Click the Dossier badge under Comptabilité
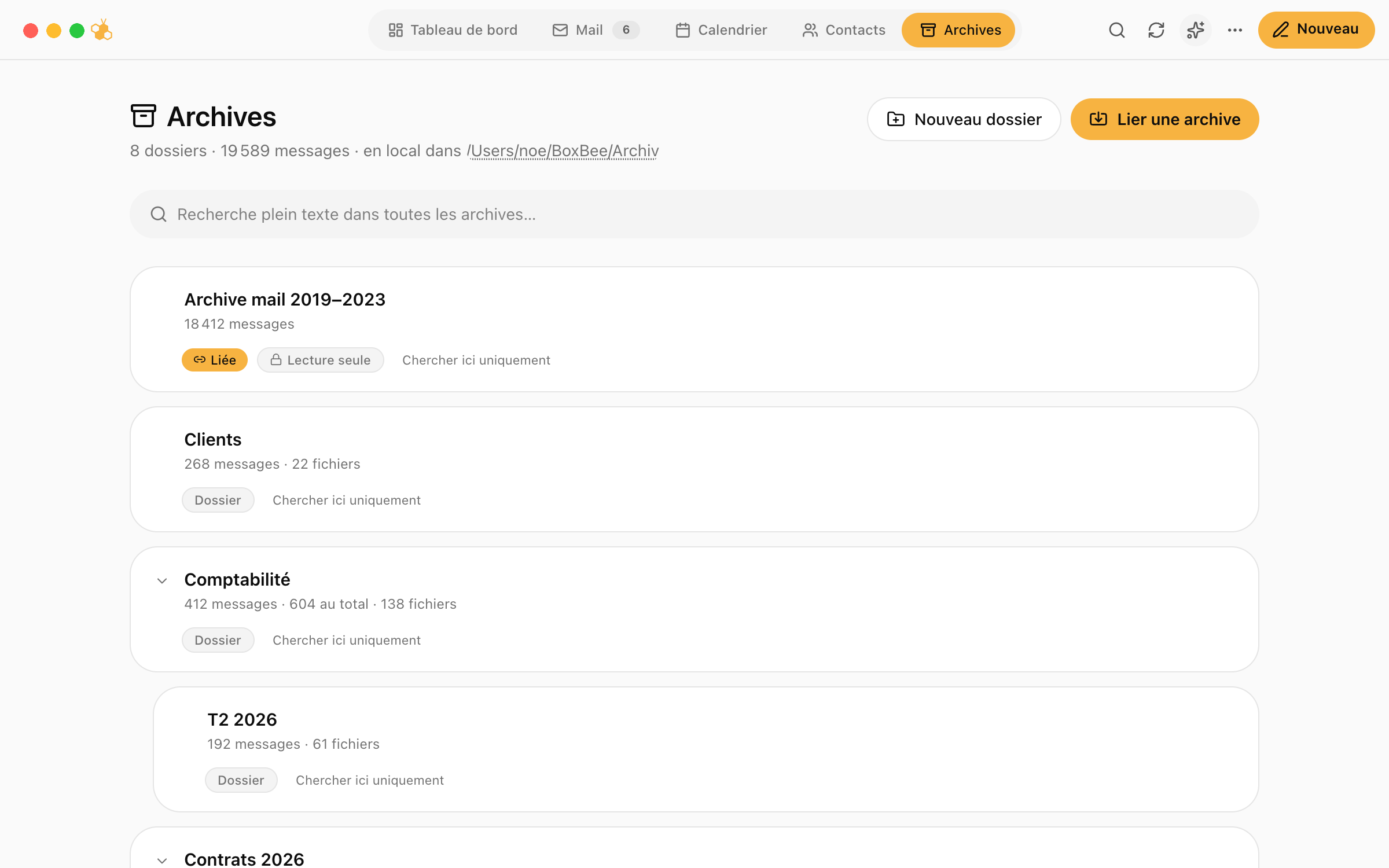The width and height of the screenshot is (1389, 868). click(218, 640)
